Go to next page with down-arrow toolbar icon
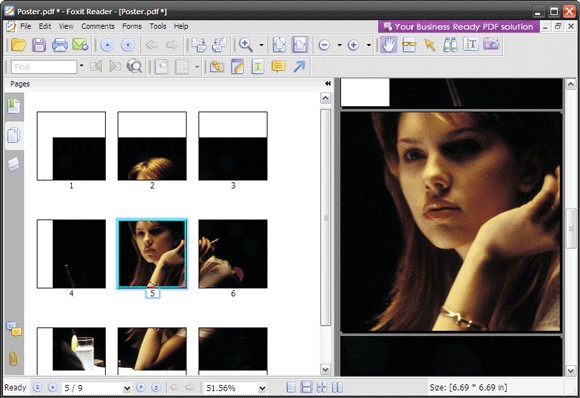This screenshot has width=580, height=398. (x=128, y=45)
